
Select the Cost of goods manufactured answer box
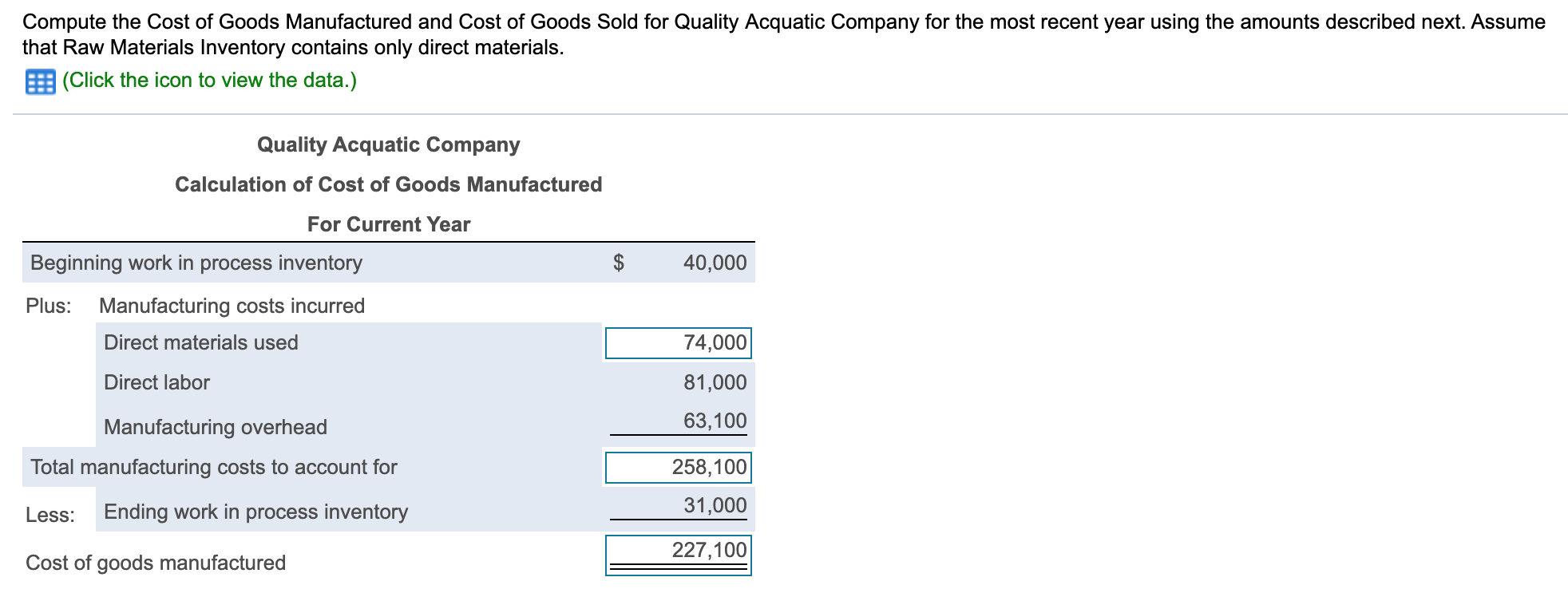point(679,548)
